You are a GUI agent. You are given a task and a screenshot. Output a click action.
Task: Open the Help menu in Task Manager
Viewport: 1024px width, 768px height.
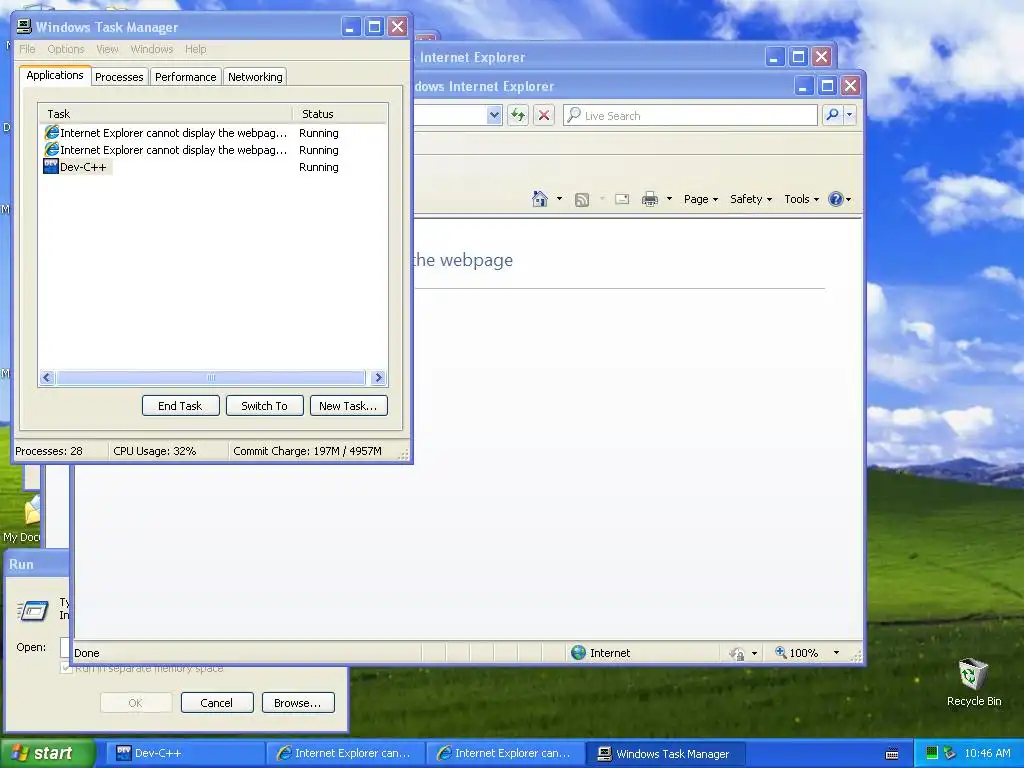[195, 49]
